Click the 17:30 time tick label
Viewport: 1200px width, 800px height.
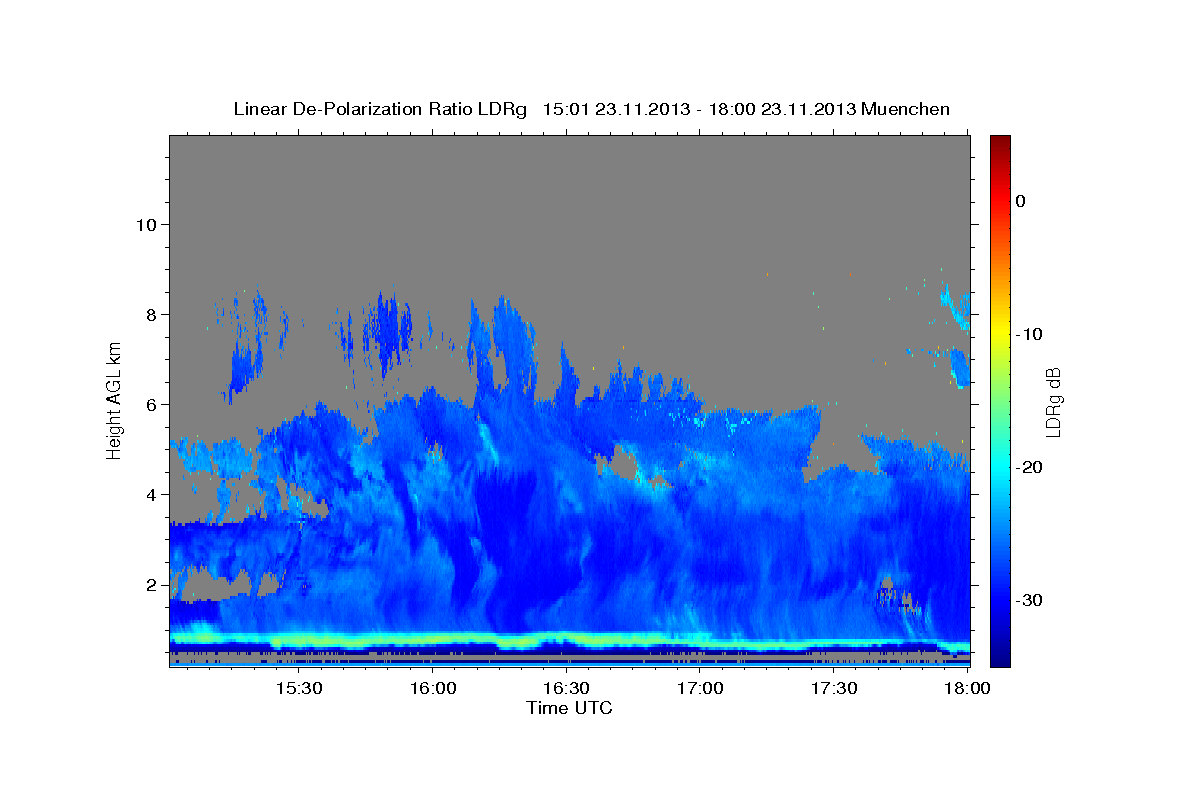pos(834,689)
